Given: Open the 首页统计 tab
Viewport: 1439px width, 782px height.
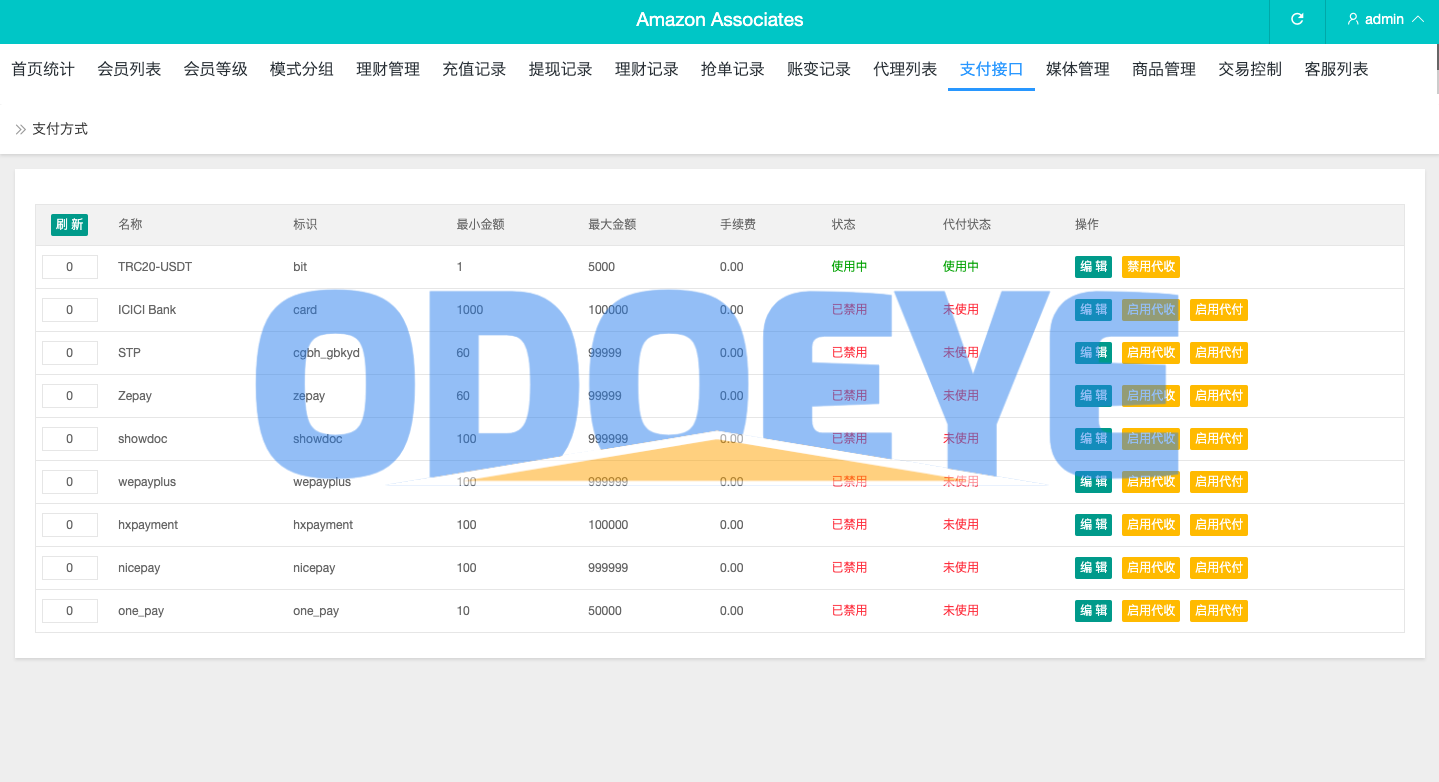Looking at the screenshot, I should pyautogui.click(x=43, y=69).
